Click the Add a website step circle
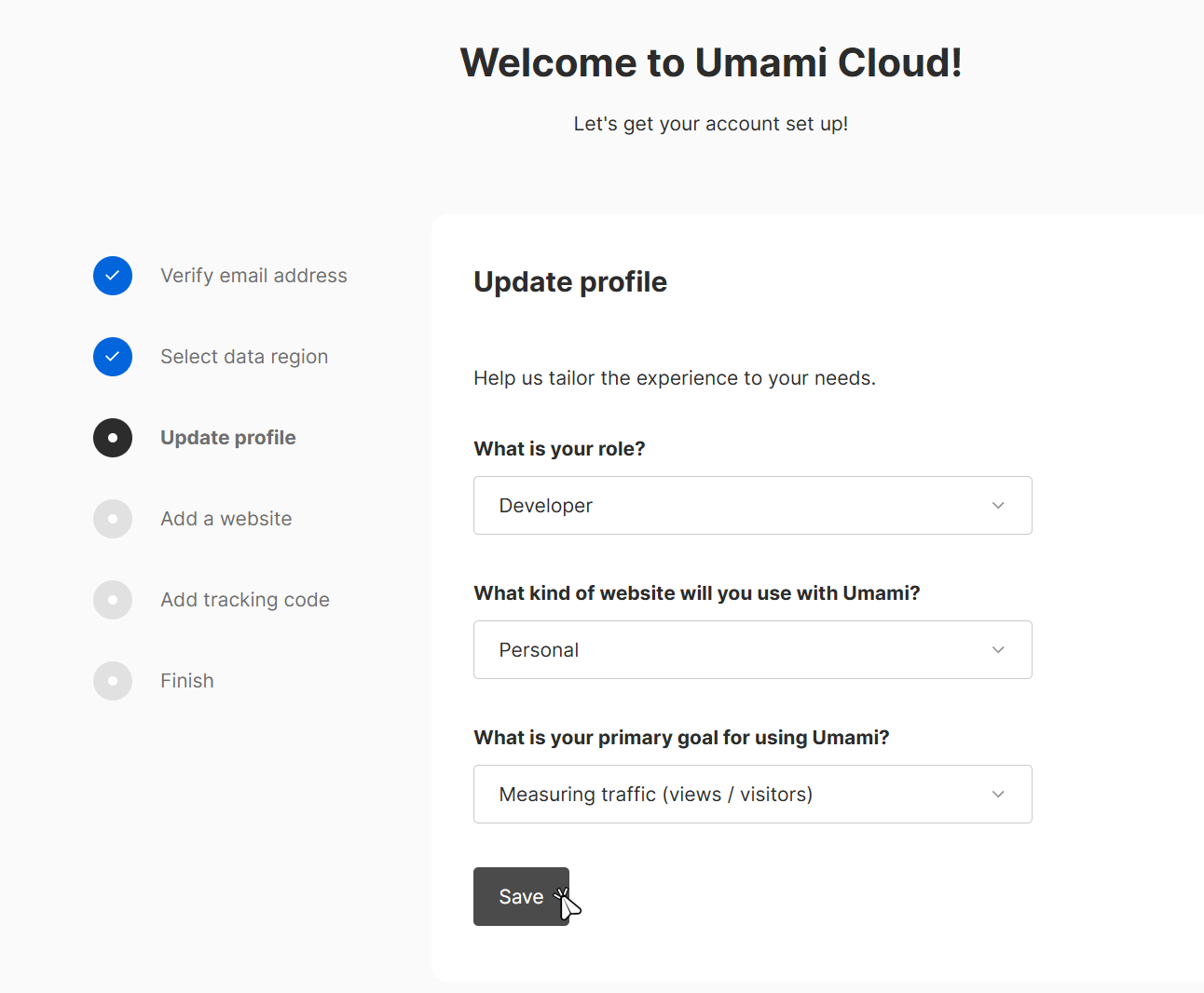Viewport: 1204px width, 993px height. point(113,519)
